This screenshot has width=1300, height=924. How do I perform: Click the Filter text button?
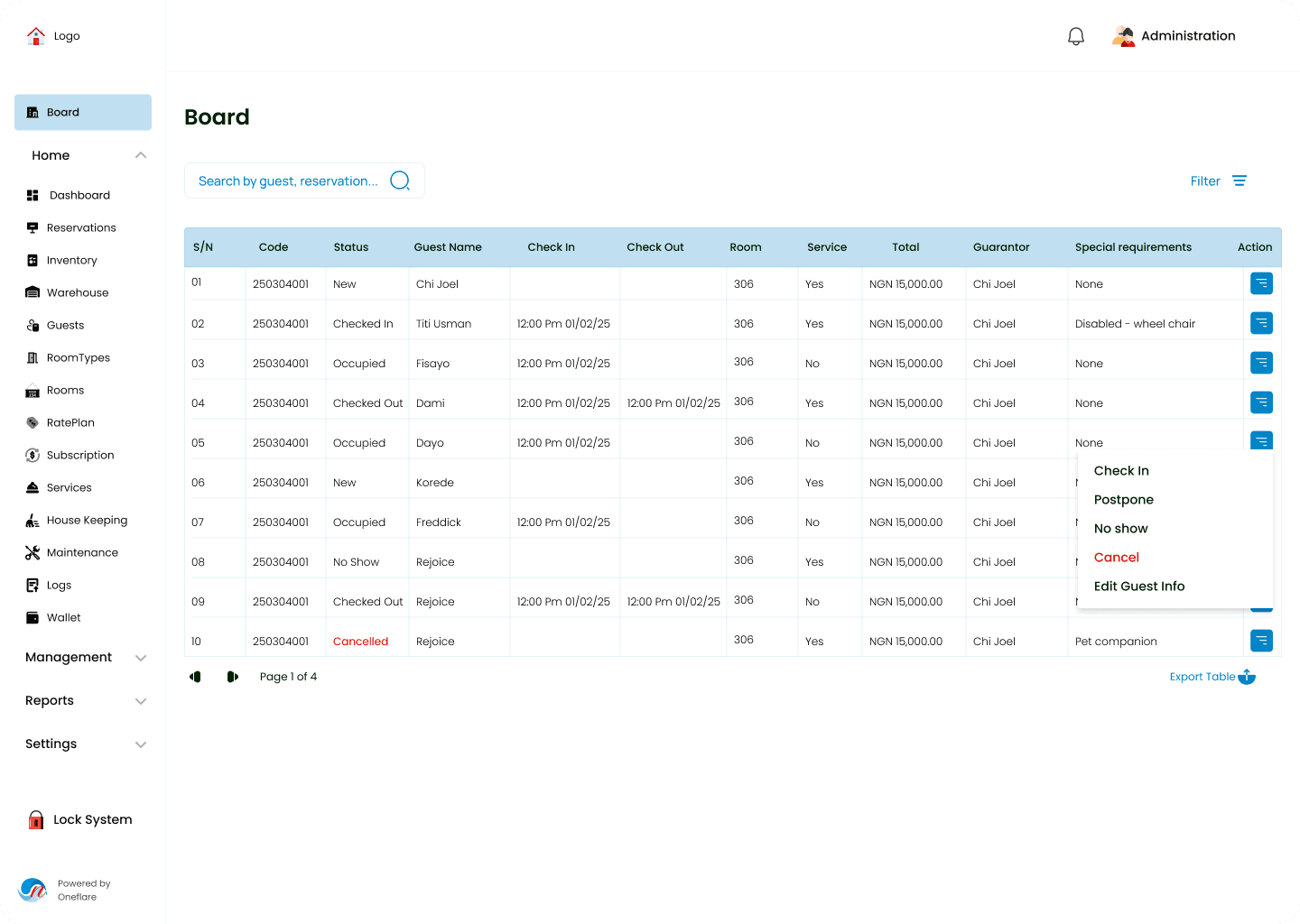1204,180
